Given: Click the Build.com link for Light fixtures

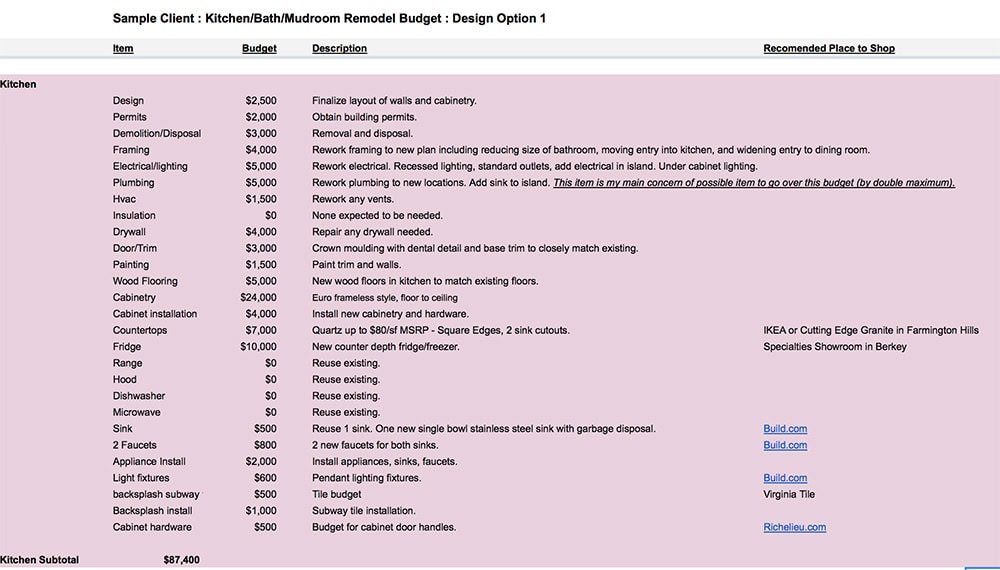Looking at the screenshot, I should tap(785, 478).
